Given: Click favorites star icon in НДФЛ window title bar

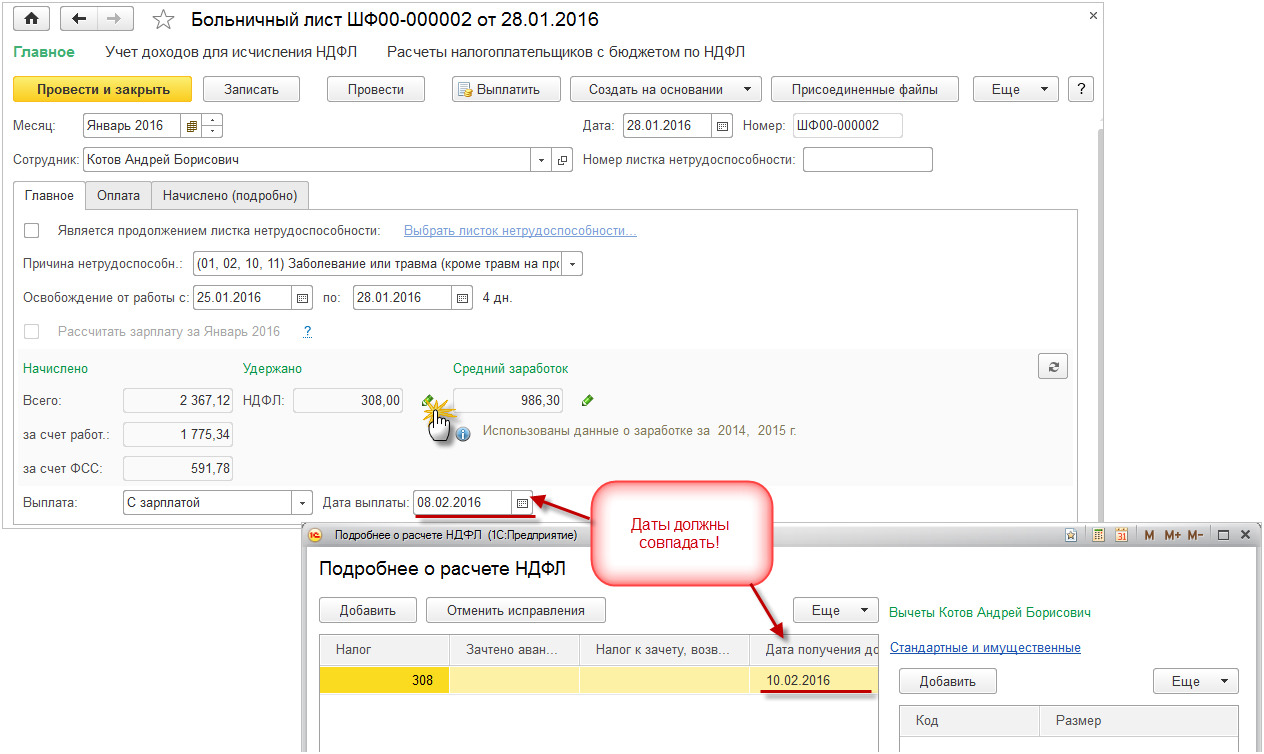Looking at the screenshot, I should click(1071, 535).
